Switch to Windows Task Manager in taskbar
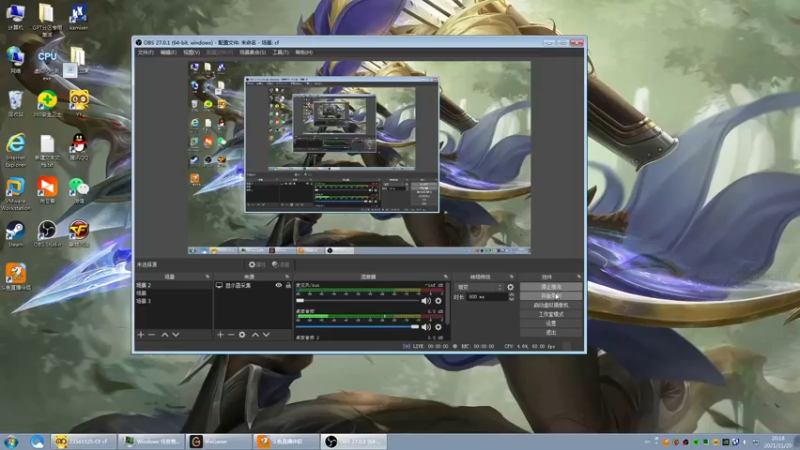This screenshot has height=450, width=800. (151, 441)
